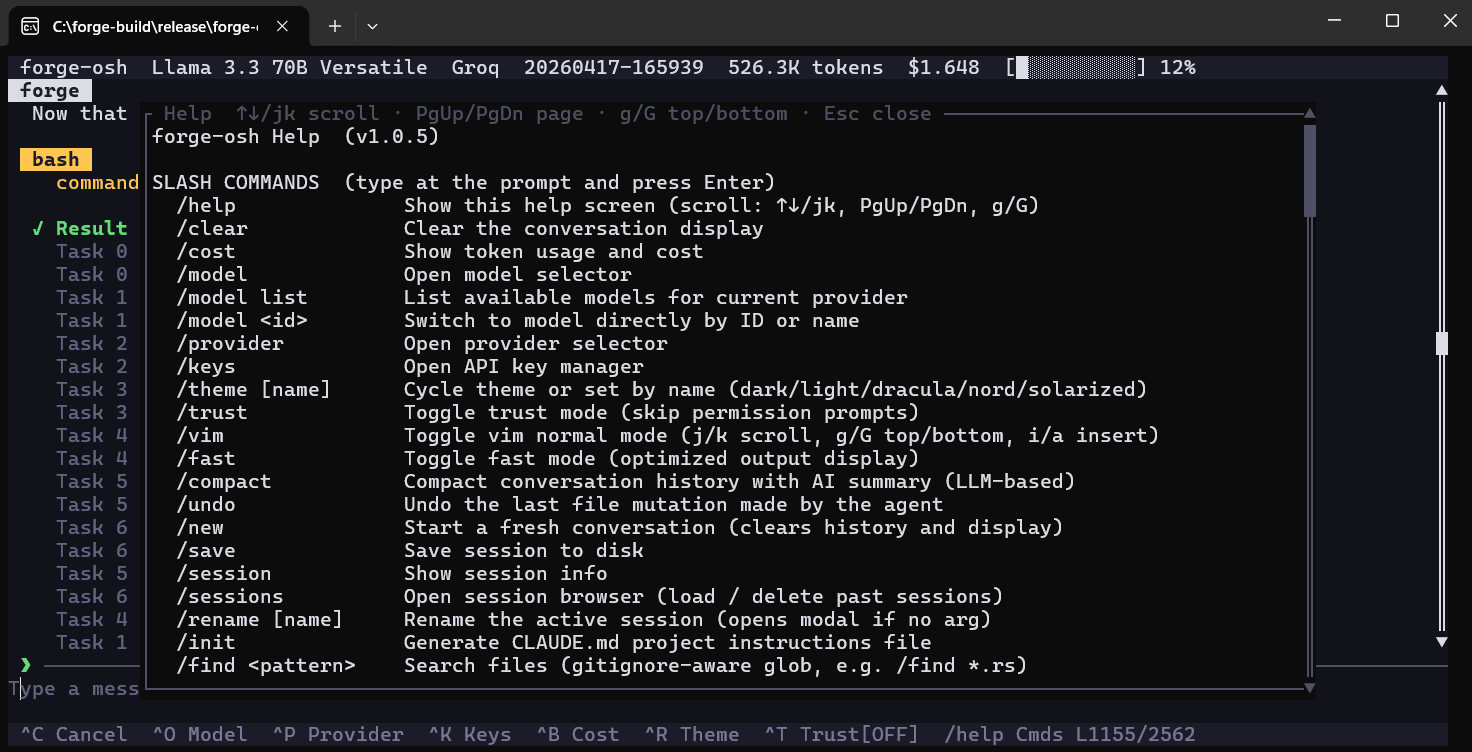Click the green checkmark Result line
Screen dimensions: 1472x752
(80, 229)
